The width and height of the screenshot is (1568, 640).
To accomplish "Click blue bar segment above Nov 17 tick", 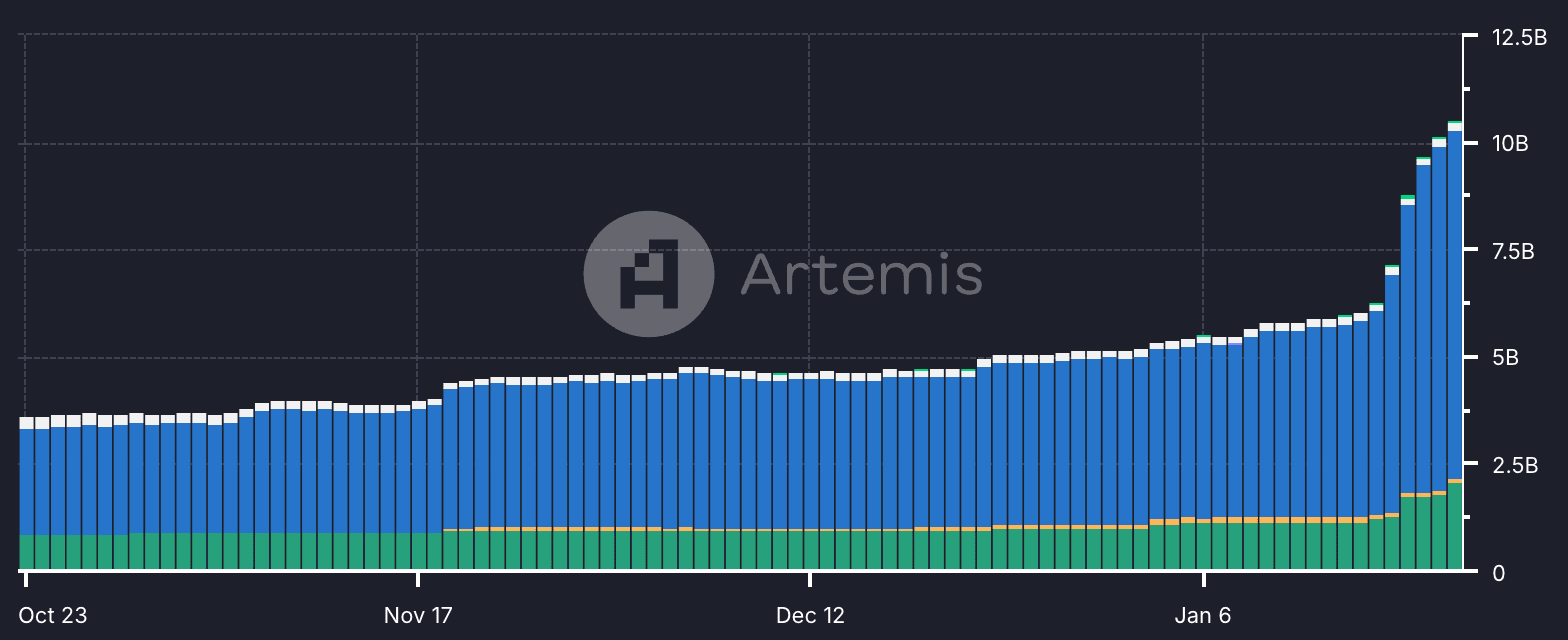I will coord(419,470).
